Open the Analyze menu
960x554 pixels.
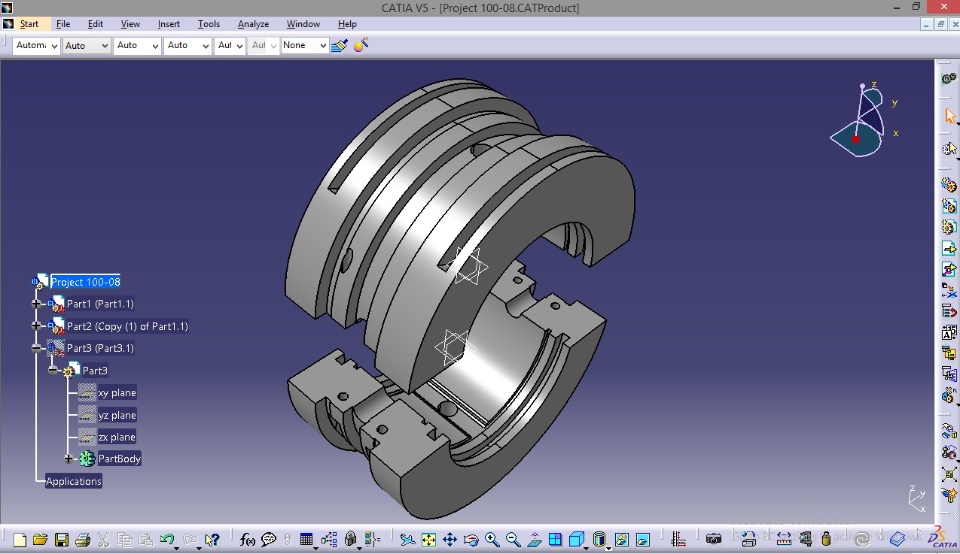[x=253, y=24]
